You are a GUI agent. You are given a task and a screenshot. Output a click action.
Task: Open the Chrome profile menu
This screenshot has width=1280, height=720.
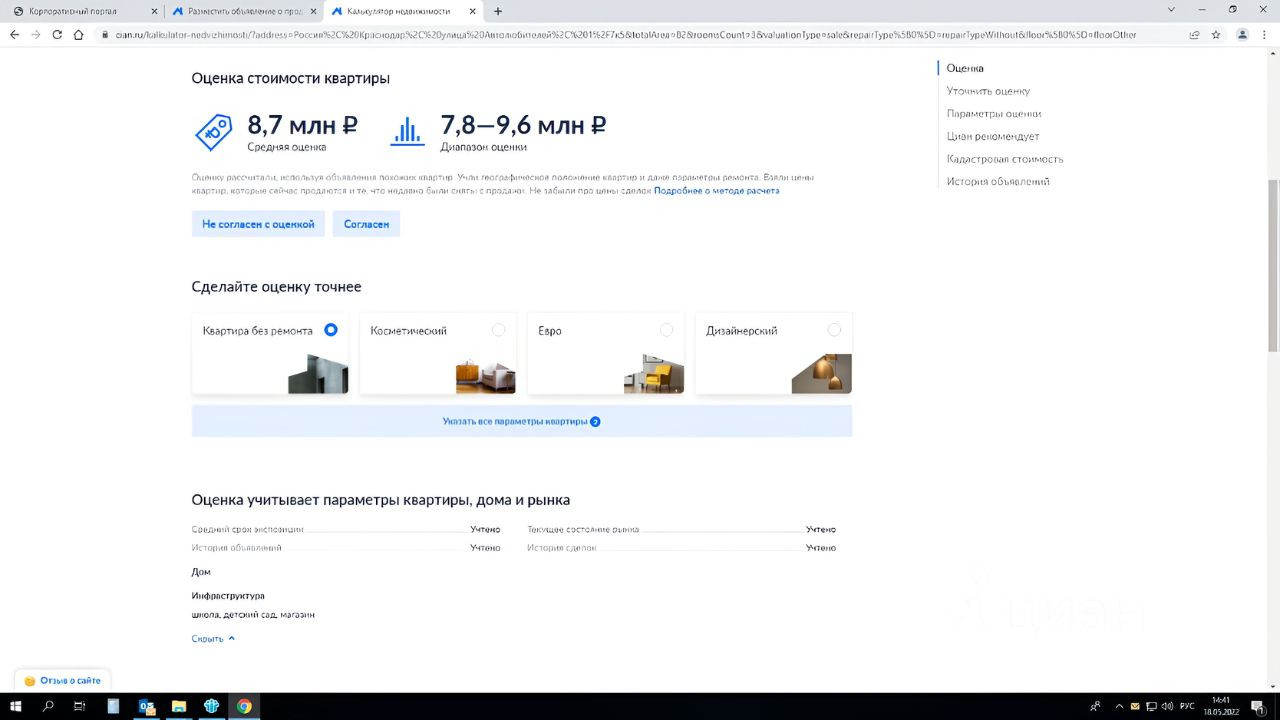[x=1243, y=34]
